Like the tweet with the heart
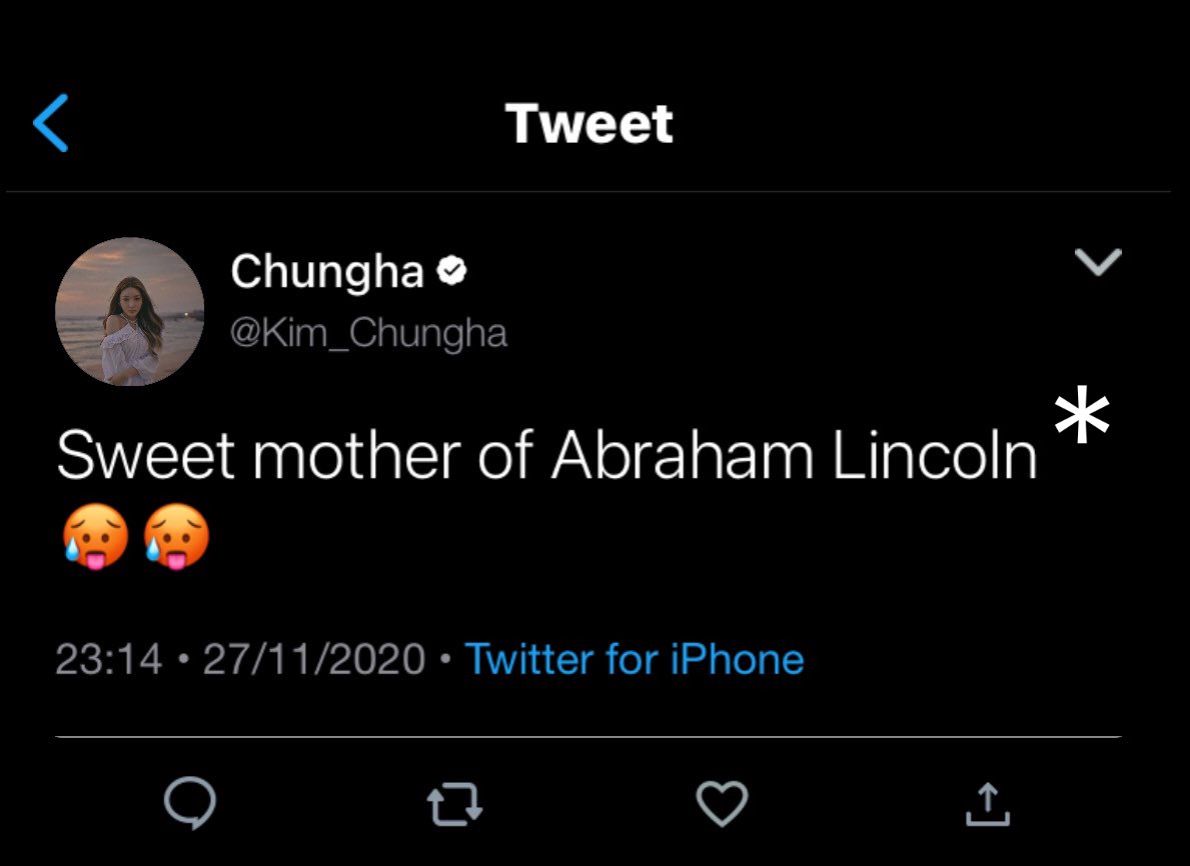1190x866 pixels. click(721, 804)
